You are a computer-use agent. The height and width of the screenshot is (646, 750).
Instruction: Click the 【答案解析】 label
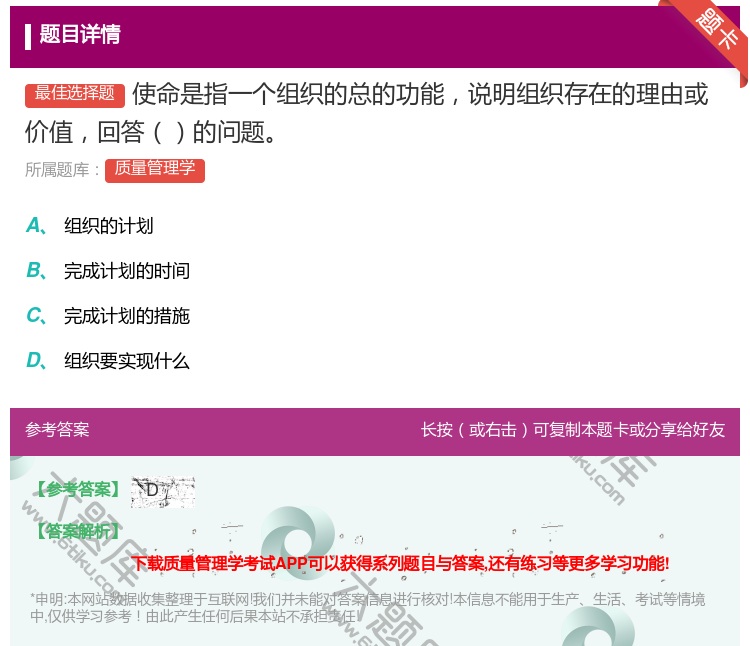[x=78, y=531]
